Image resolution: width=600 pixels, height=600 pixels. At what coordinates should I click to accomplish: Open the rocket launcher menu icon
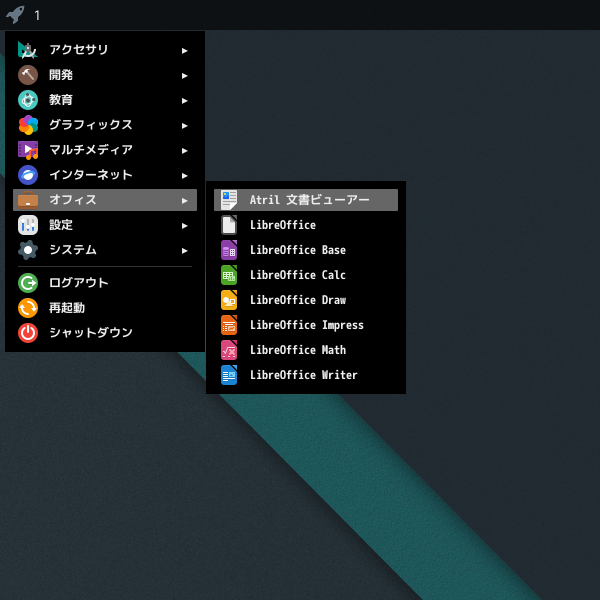(15, 15)
